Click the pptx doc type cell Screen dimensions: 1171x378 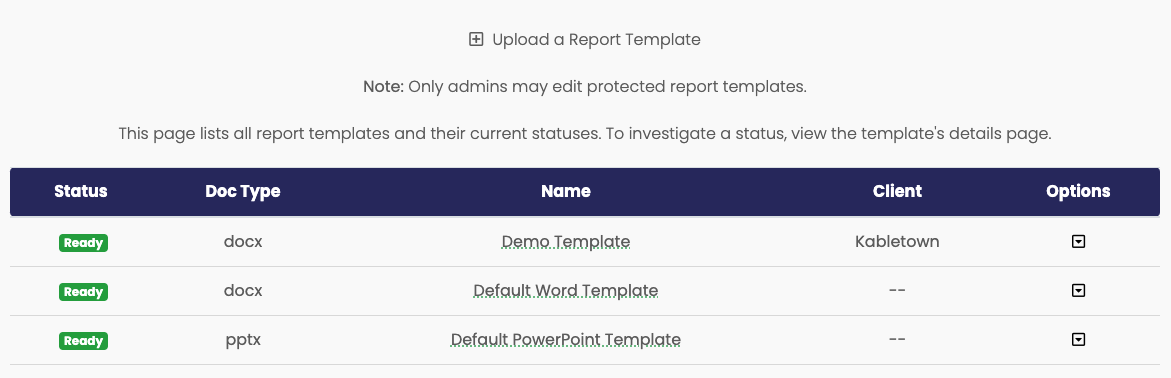click(243, 340)
